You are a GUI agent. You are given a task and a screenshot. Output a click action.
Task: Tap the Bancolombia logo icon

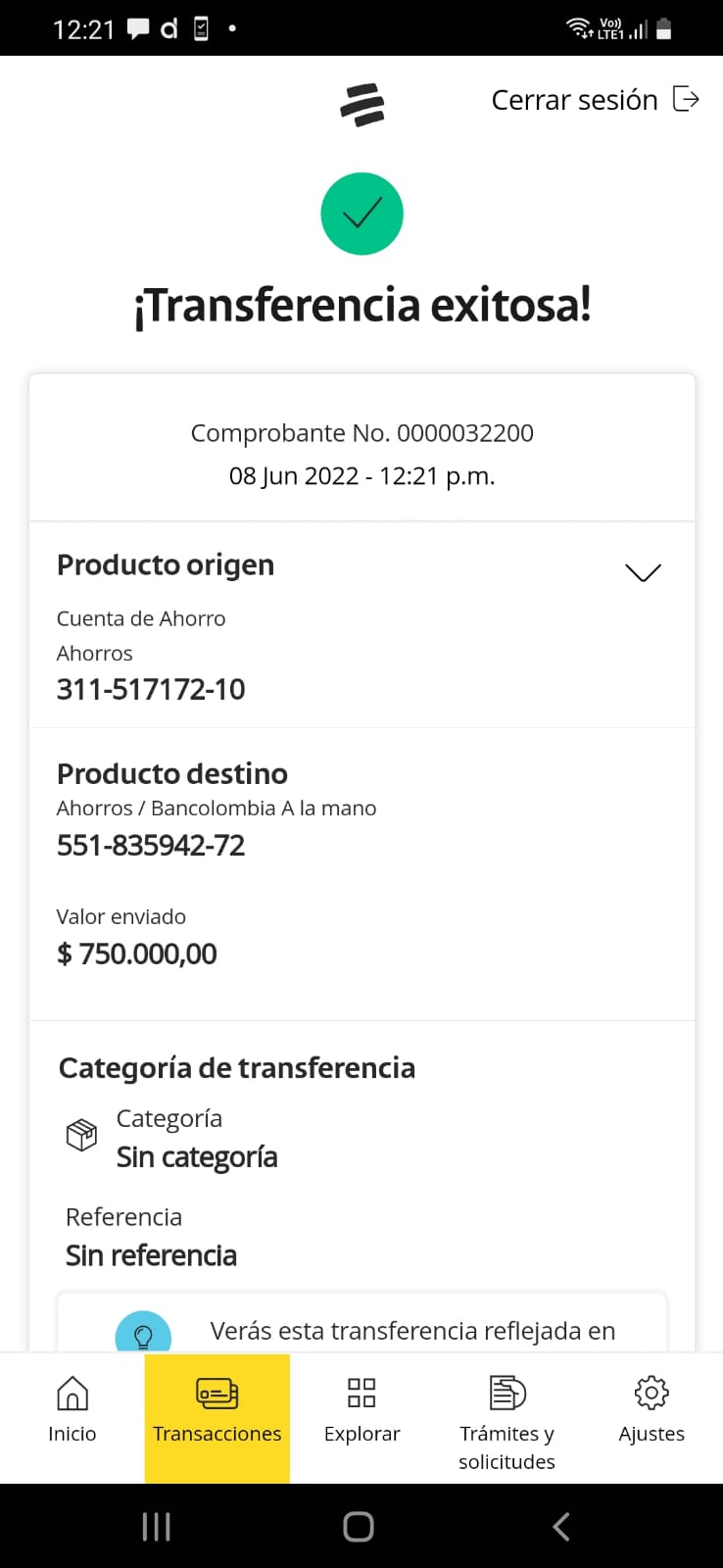tap(362, 105)
